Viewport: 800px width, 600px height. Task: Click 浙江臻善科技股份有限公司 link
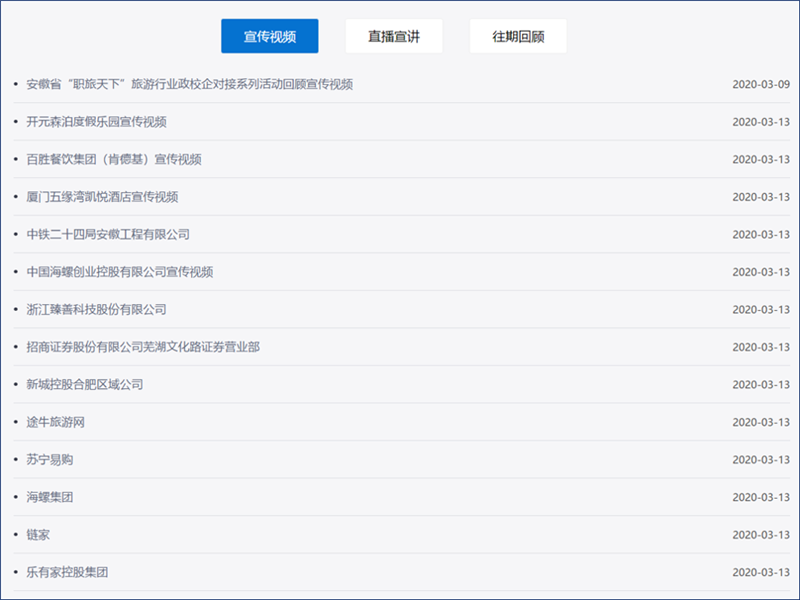96,309
